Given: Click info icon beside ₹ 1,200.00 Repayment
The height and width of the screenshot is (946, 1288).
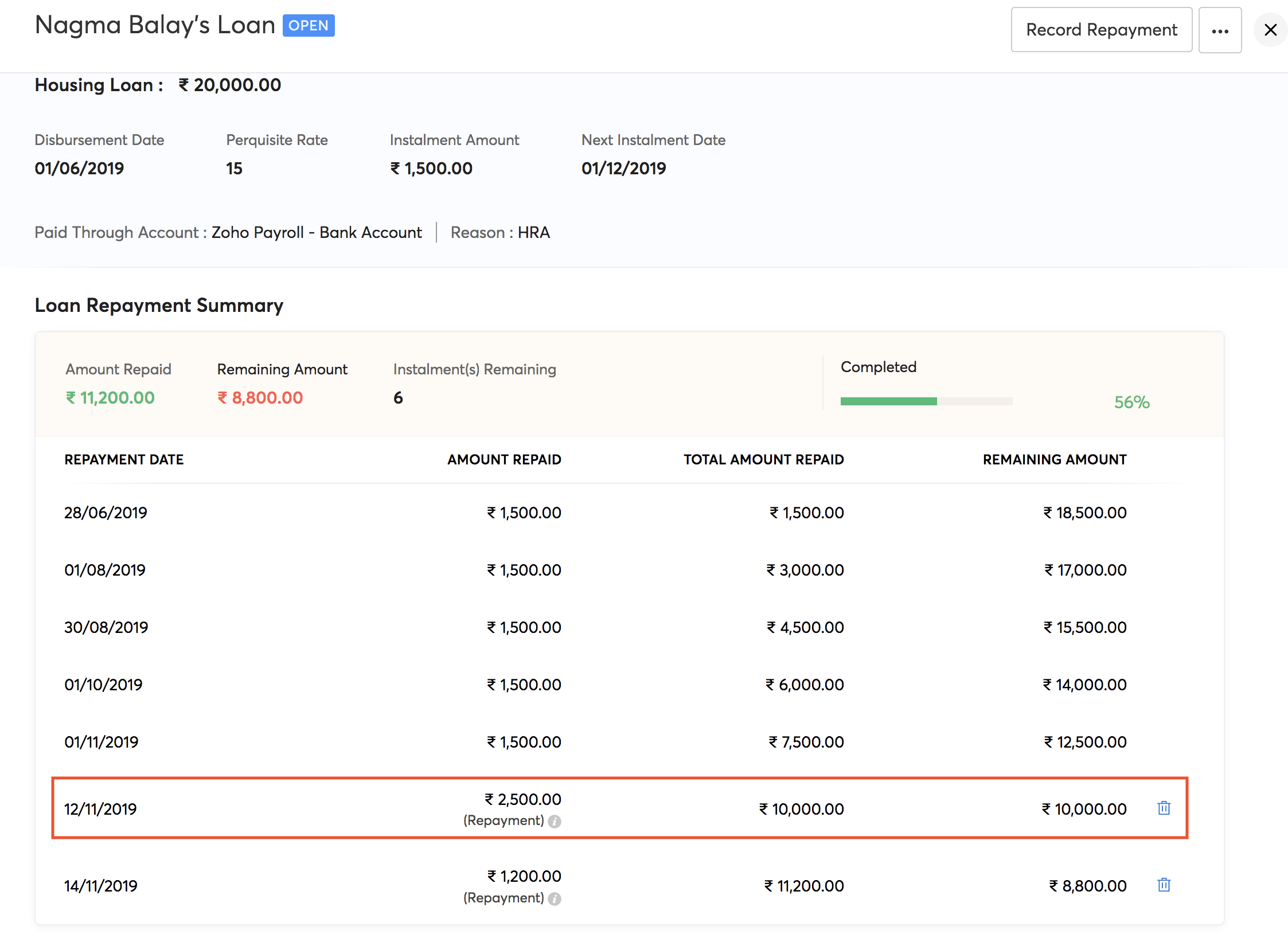Looking at the screenshot, I should [554, 898].
